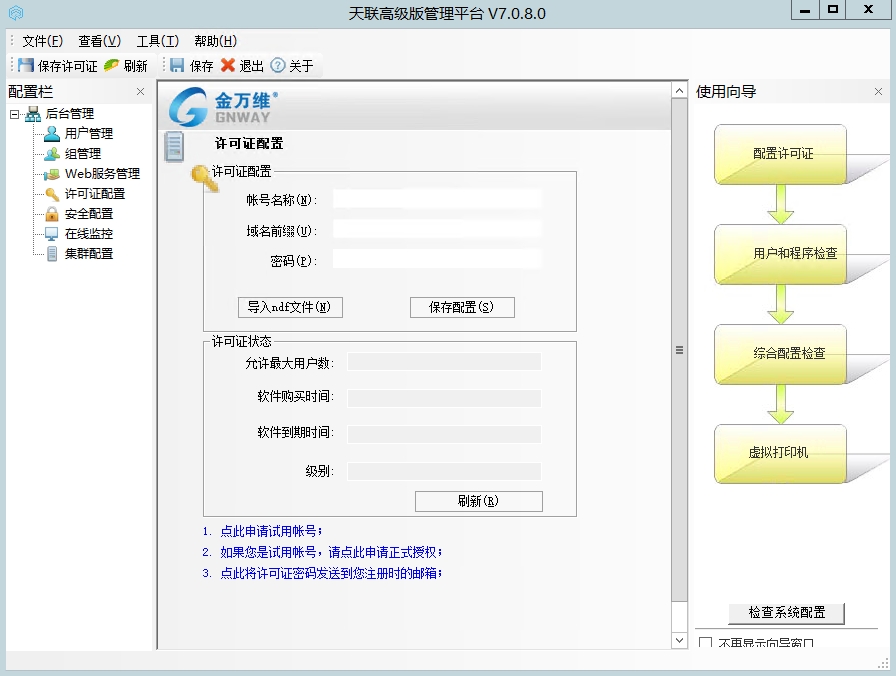896x676 pixels.
Task: Click the Import ndf file button
Action: tap(290, 307)
